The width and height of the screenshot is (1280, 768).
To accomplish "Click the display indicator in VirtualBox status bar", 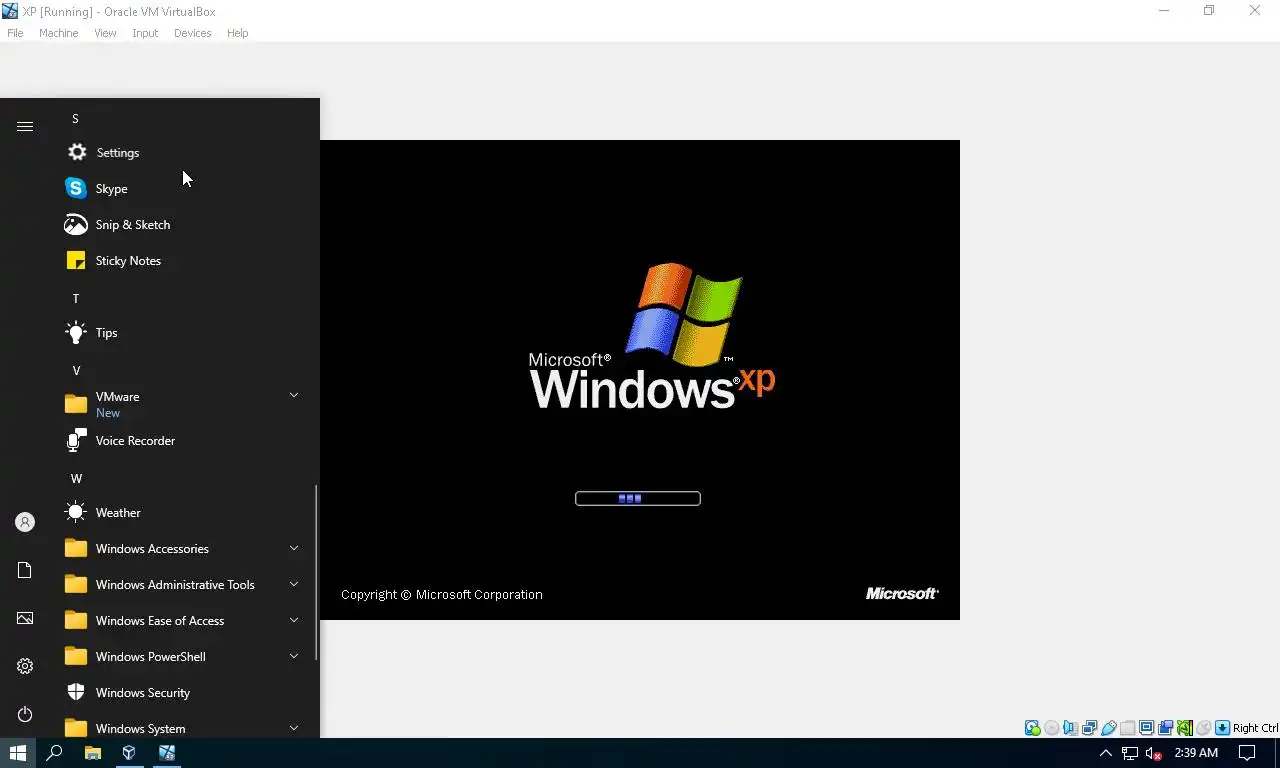I will click(1147, 728).
